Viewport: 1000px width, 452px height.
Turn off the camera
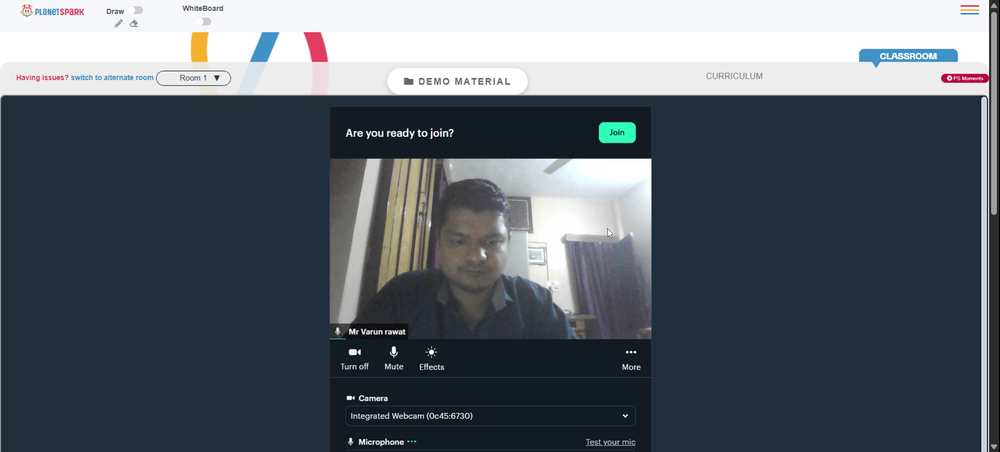355,359
